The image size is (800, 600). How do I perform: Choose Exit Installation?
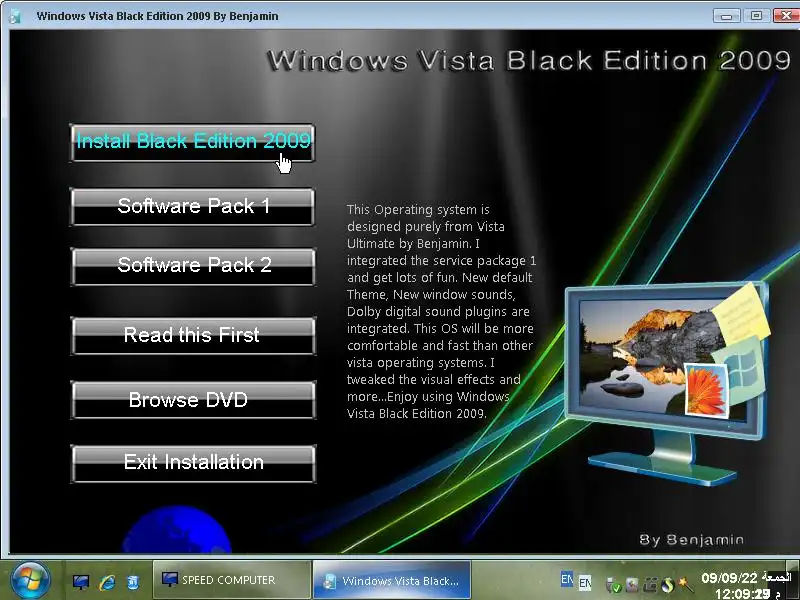coord(193,463)
